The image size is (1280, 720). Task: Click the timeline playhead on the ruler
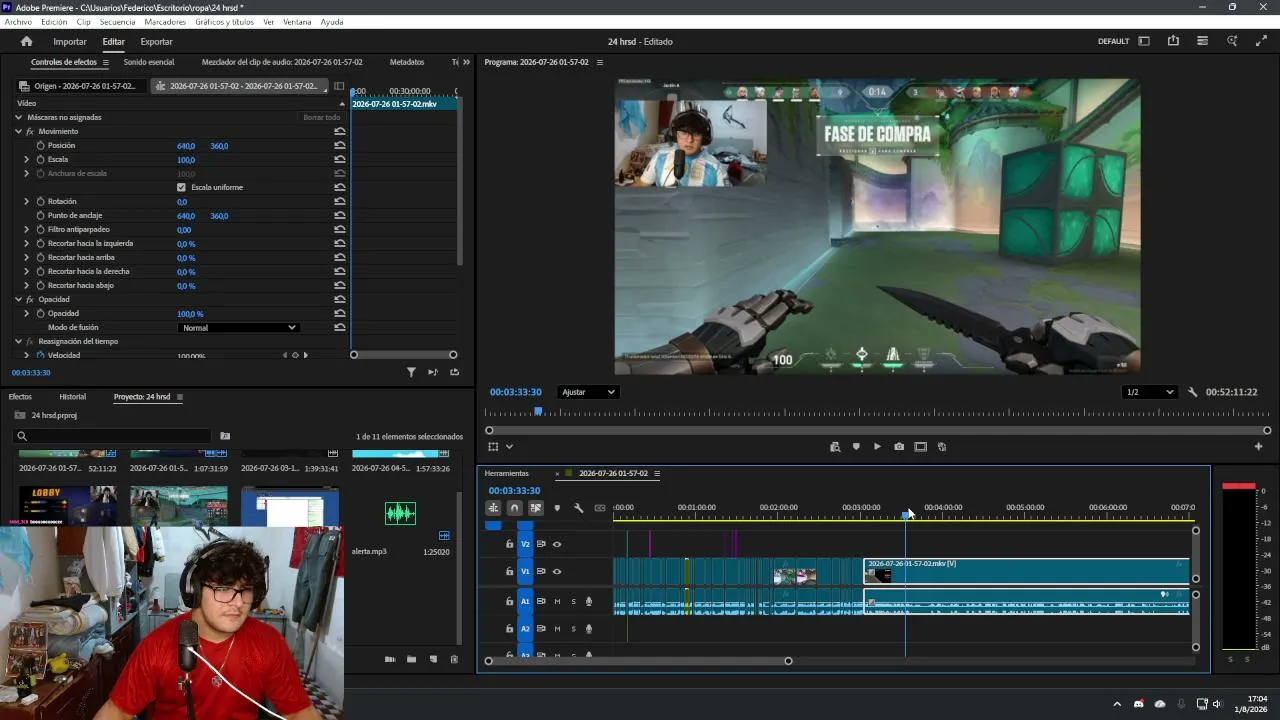[x=905, y=515]
